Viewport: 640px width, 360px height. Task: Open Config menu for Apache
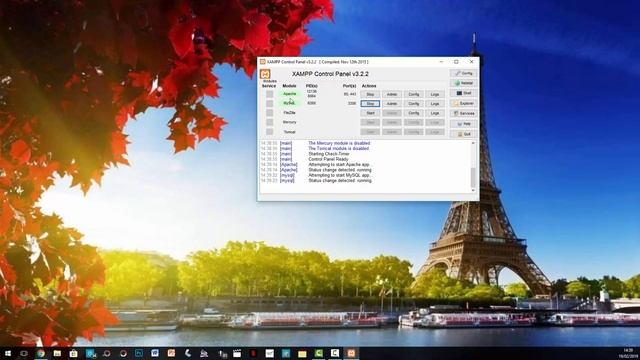pyautogui.click(x=413, y=94)
